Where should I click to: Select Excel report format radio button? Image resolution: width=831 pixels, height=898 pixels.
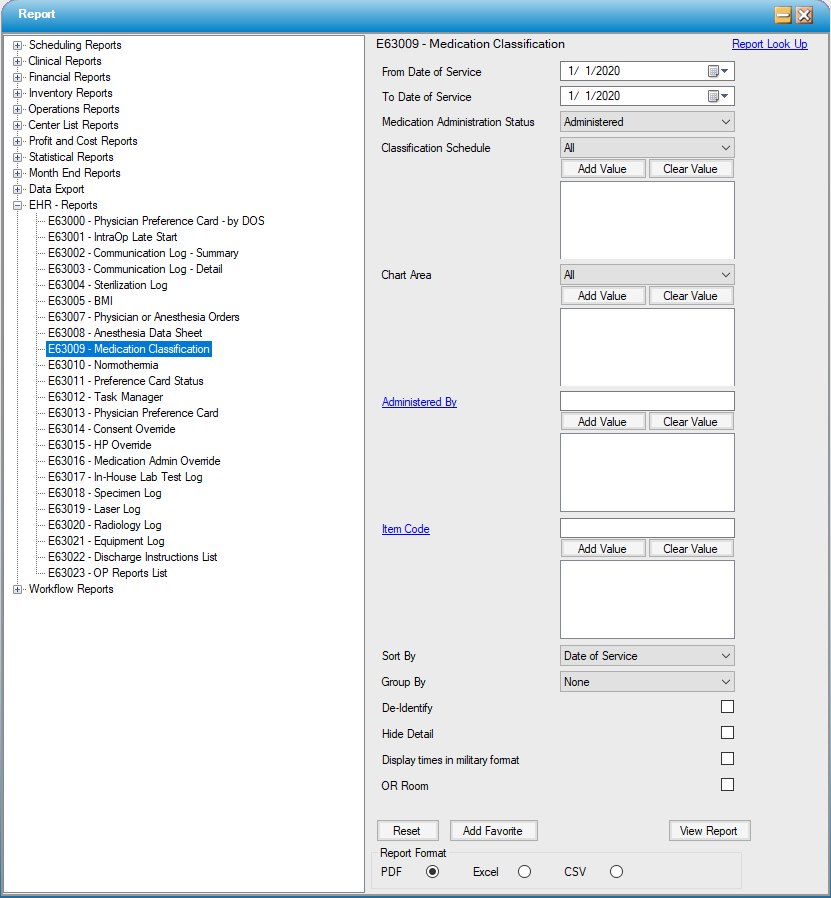524,872
